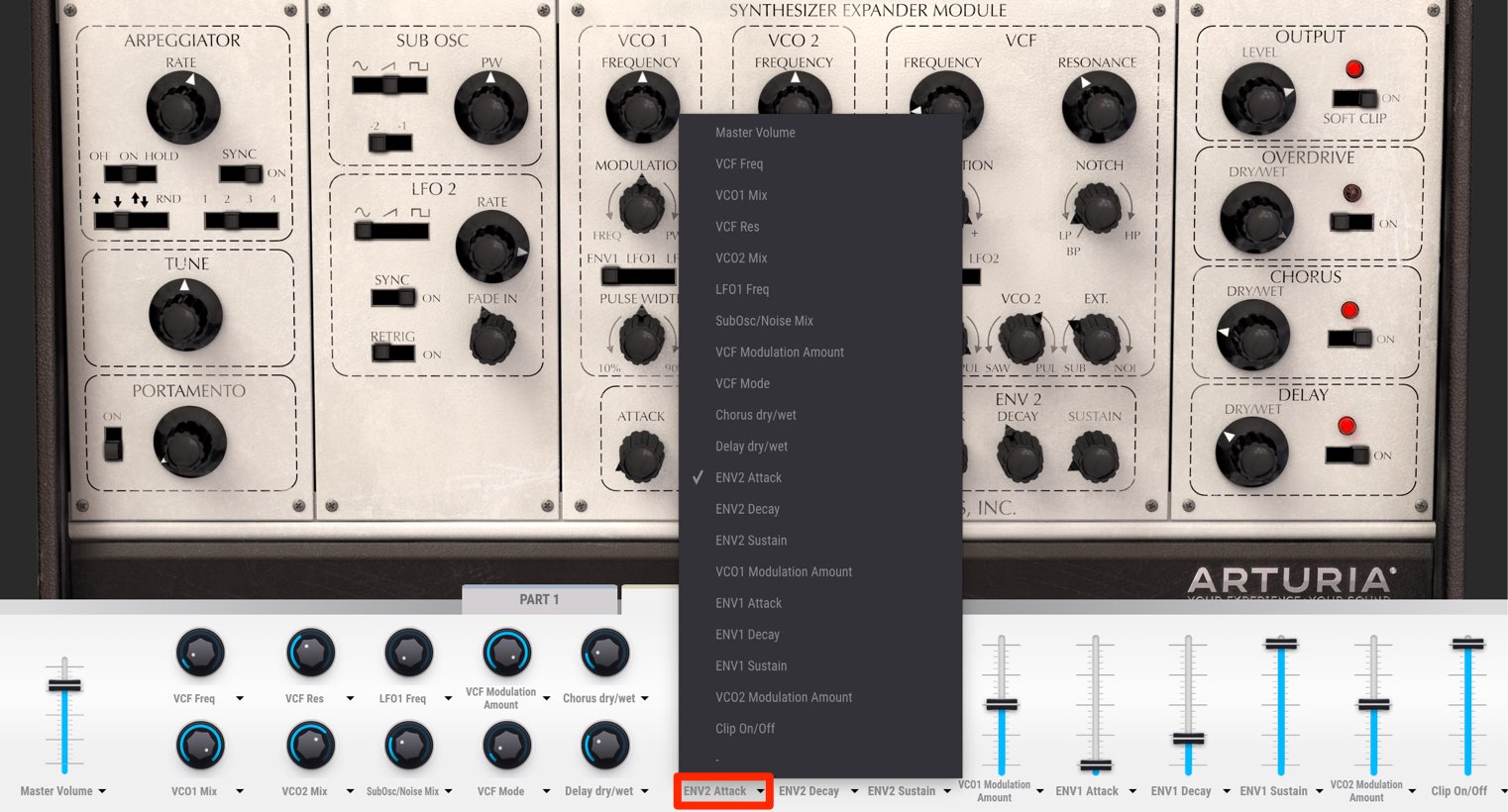Expand the Clip On/Off assignment dropdown

click(1502, 791)
